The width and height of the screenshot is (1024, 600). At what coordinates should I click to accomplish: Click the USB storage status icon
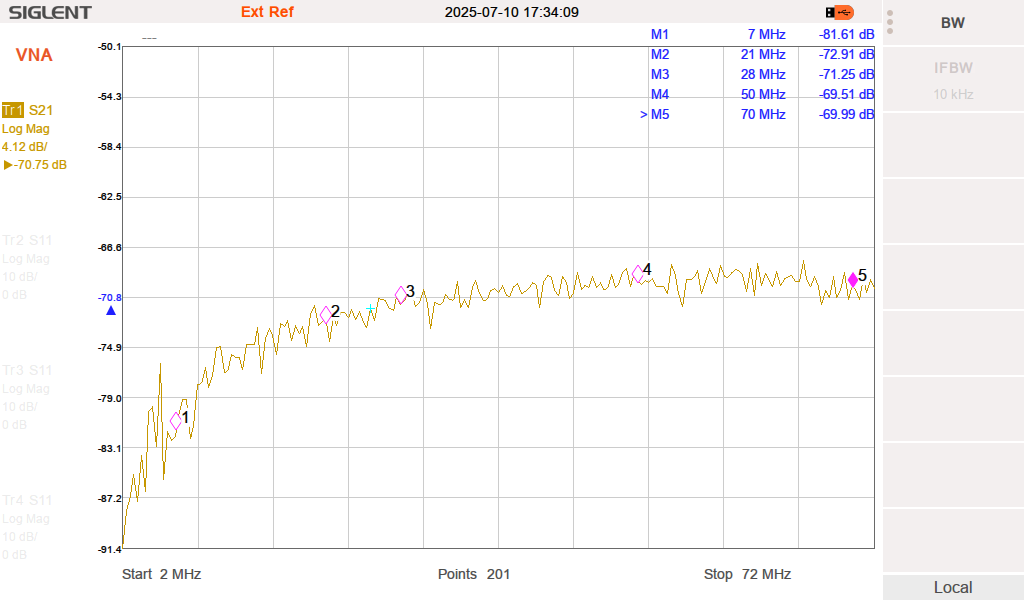click(x=840, y=12)
